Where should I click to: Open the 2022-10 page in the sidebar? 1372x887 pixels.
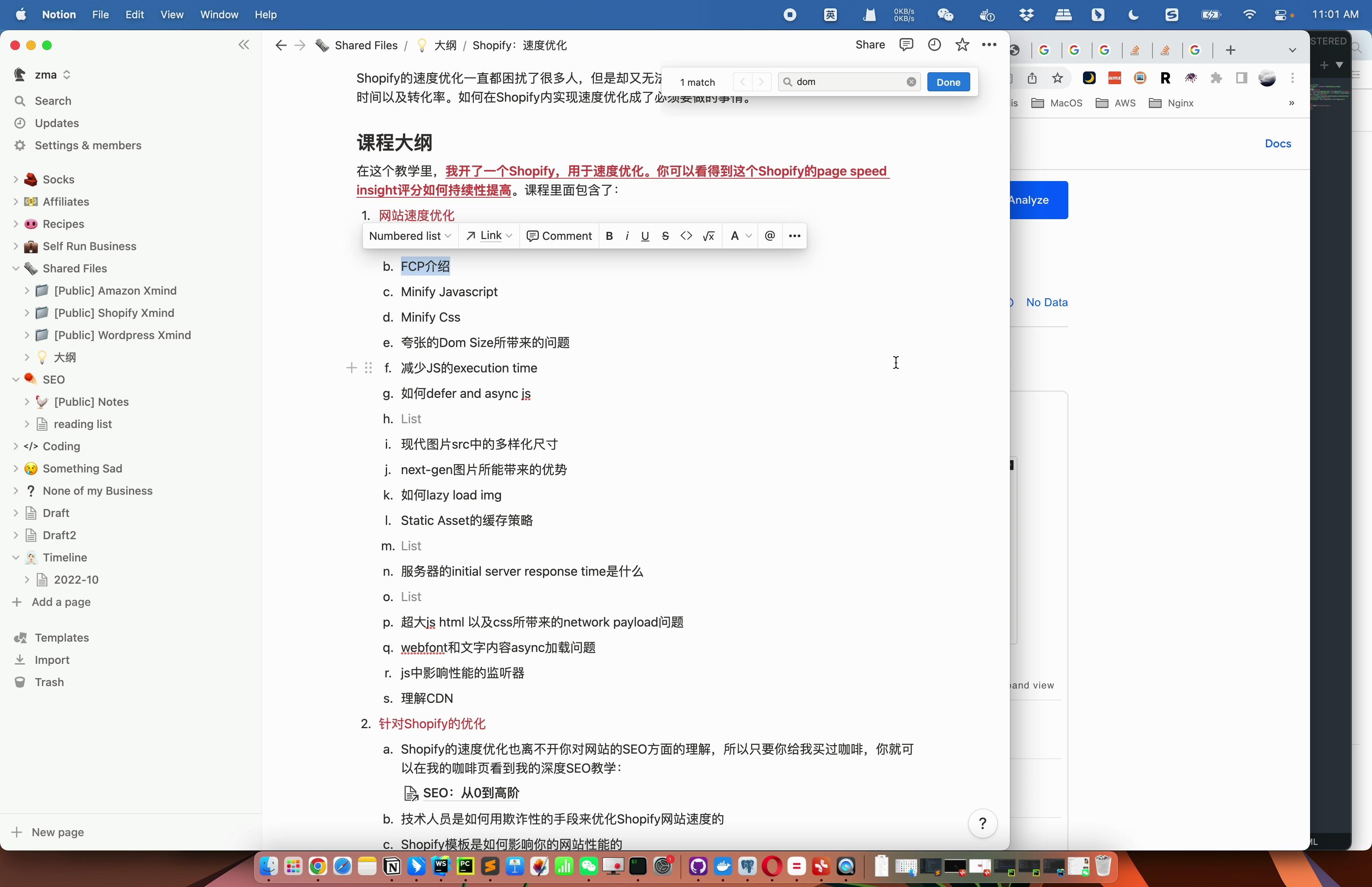[76, 579]
